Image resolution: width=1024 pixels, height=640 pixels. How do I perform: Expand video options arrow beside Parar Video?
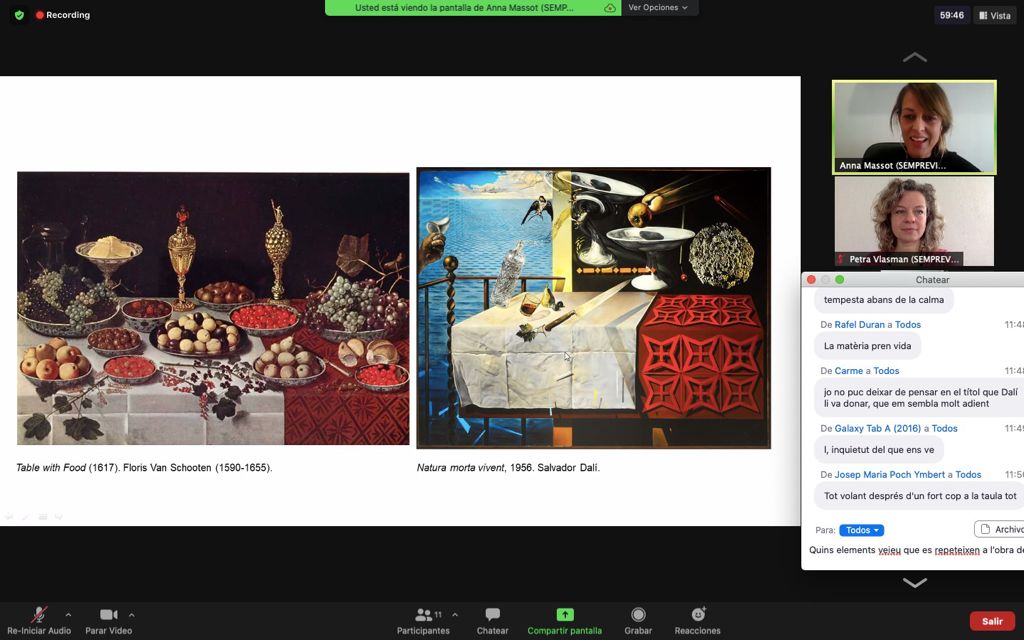tap(131, 615)
